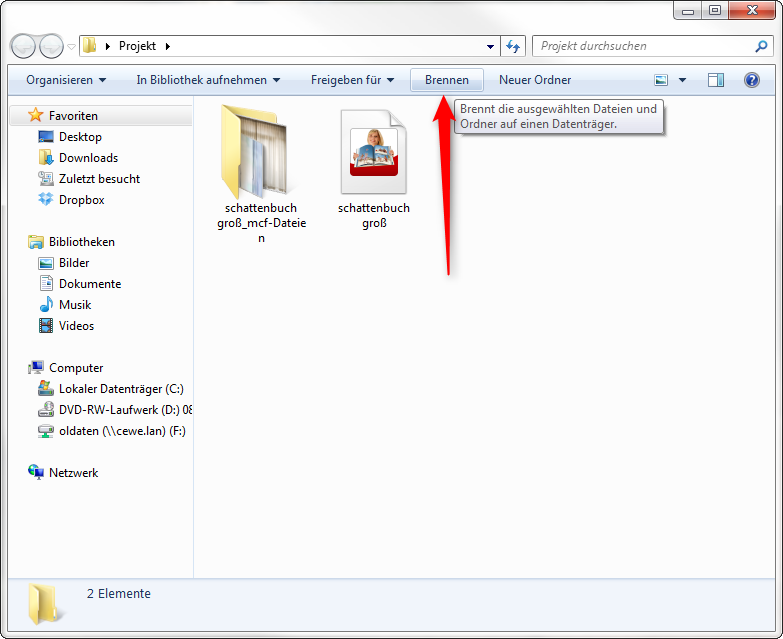Open In Bibliothek aufnehmen menu
Viewport: 783px width, 639px height.
pos(208,80)
